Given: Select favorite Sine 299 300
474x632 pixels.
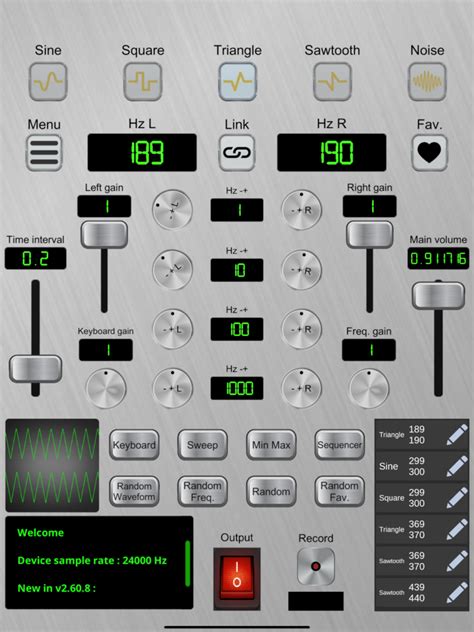Looking at the screenshot, I should pyautogui.click(x=422, y=466).
